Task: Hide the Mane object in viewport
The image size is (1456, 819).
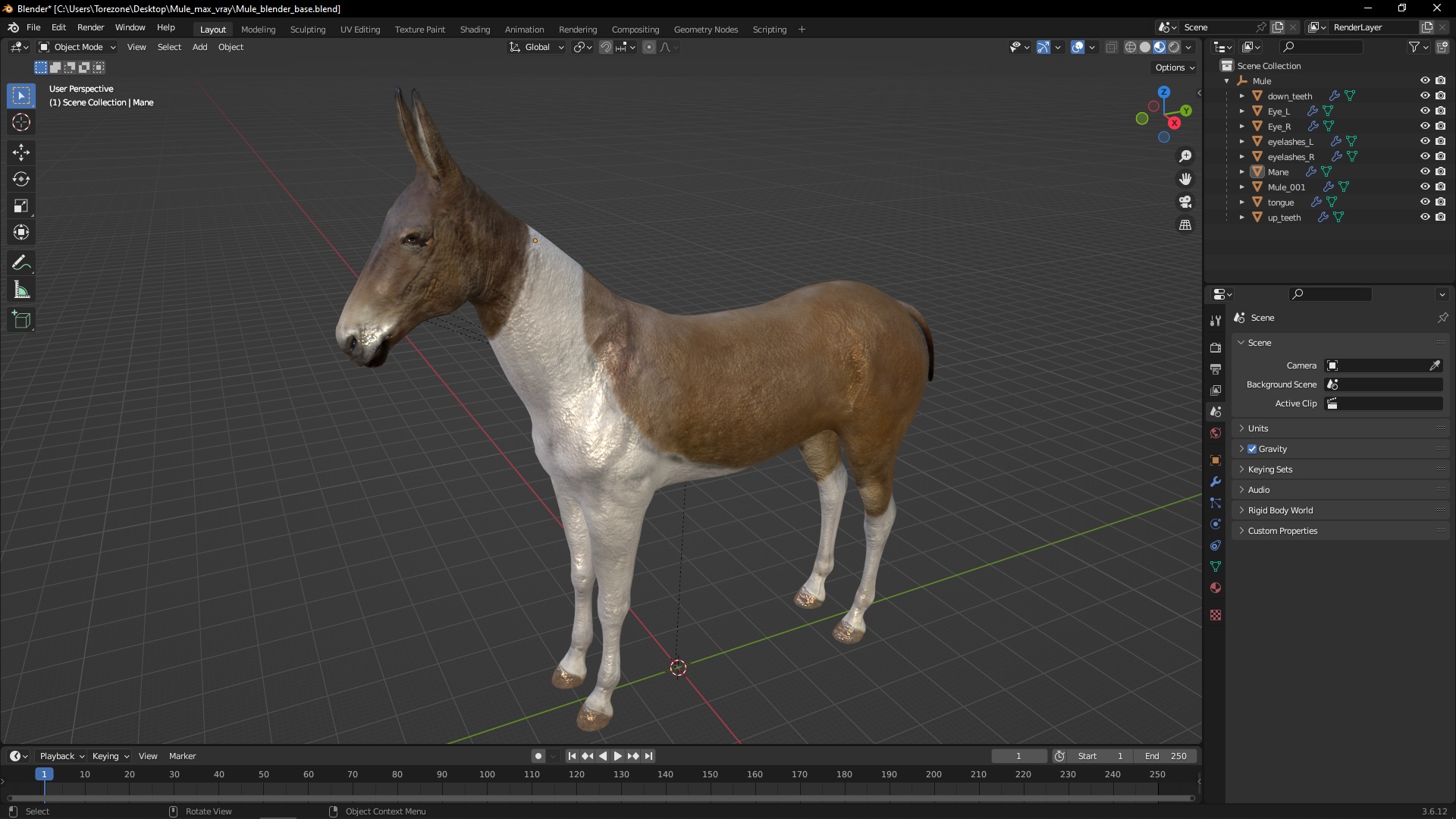Action: tap(1425, 171)
